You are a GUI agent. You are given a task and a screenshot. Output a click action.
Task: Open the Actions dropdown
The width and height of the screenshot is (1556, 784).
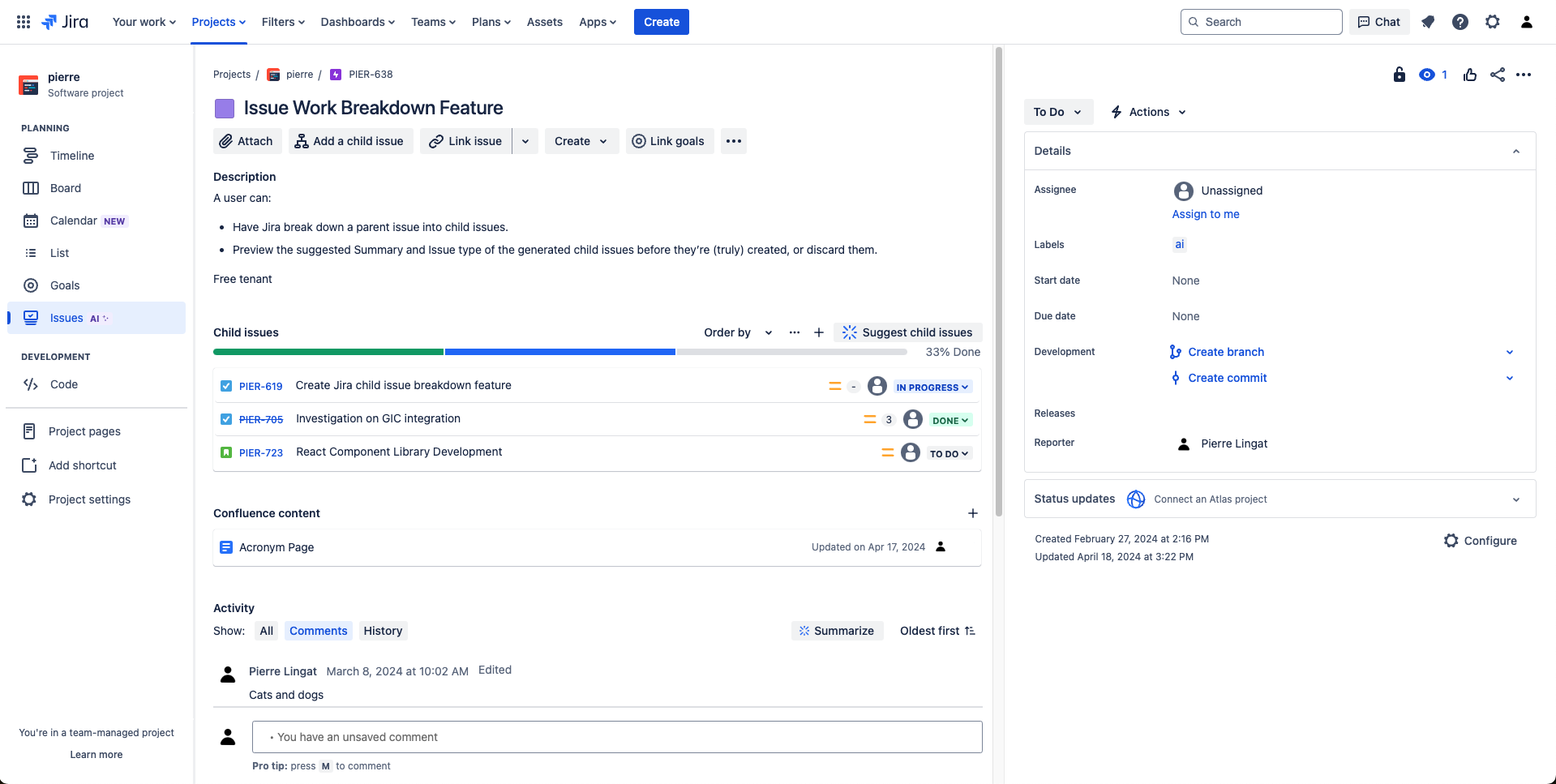coord(1148,112)
